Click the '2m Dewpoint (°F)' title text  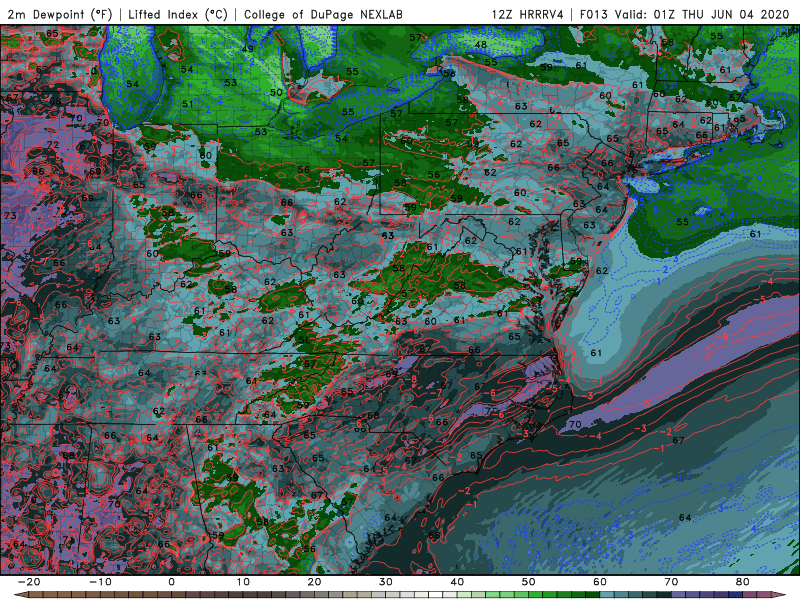(59, 14)
